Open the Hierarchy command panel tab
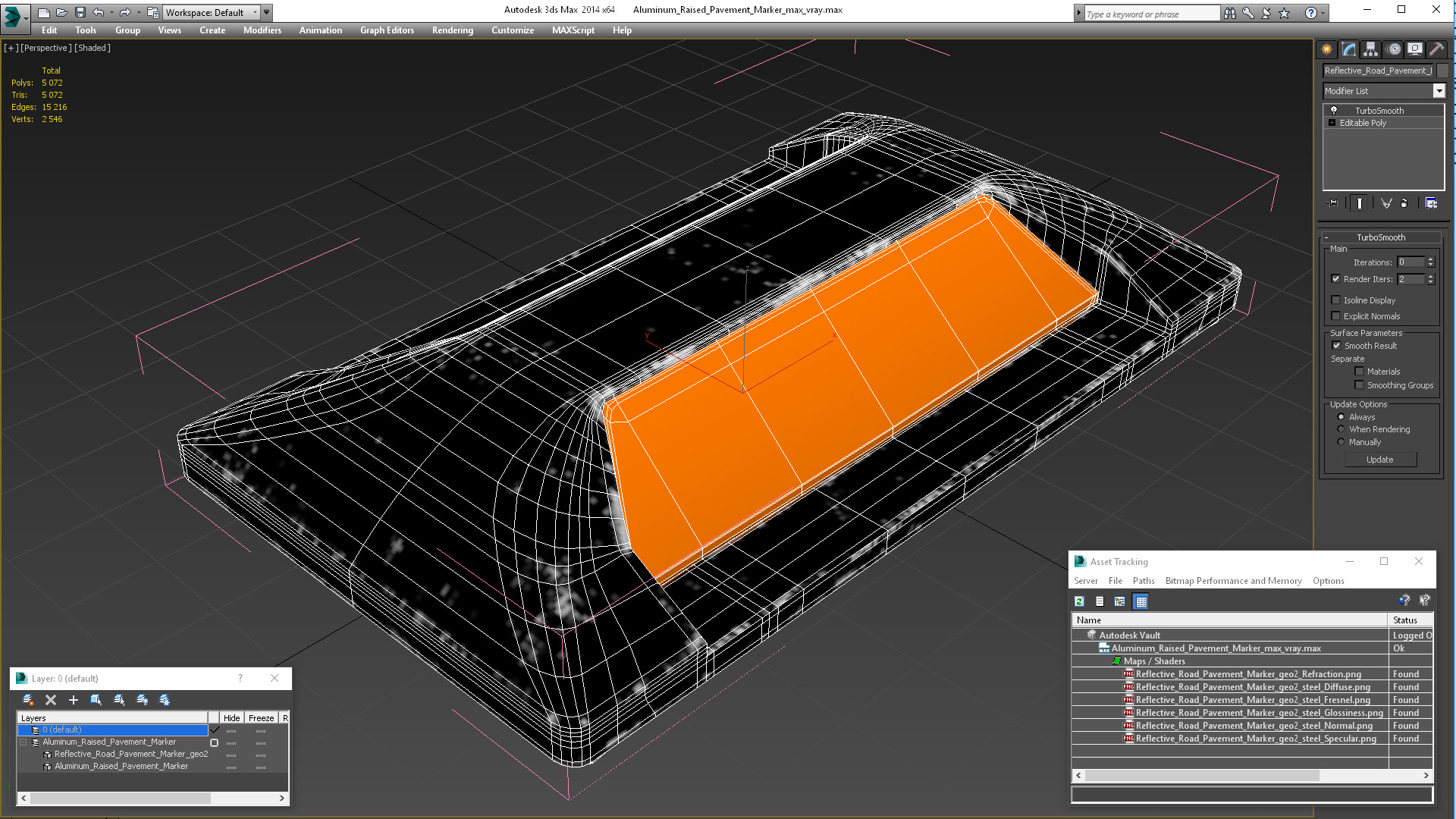The width and height of the screenshot is (1456, 819). (1370, 49)
